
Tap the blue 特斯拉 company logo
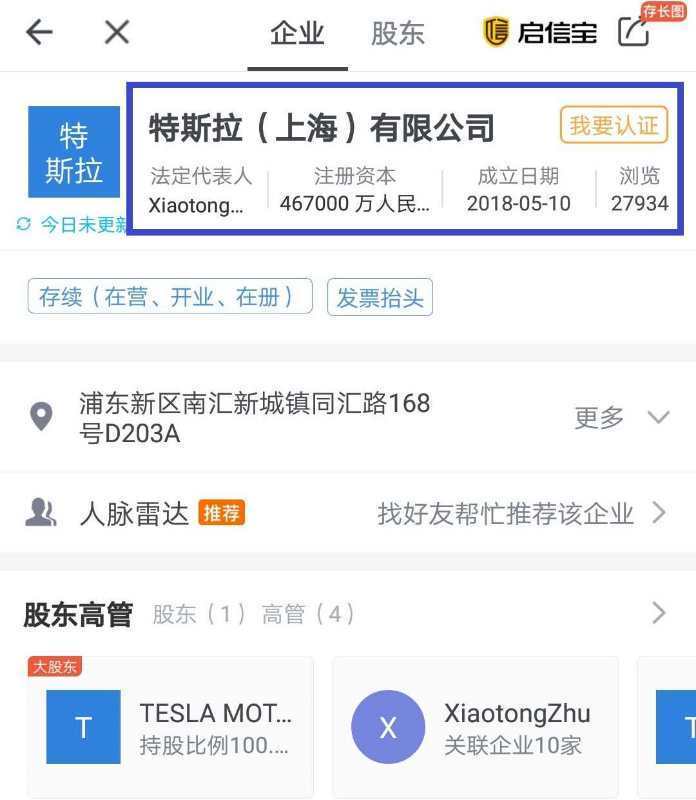coord(74,152)
